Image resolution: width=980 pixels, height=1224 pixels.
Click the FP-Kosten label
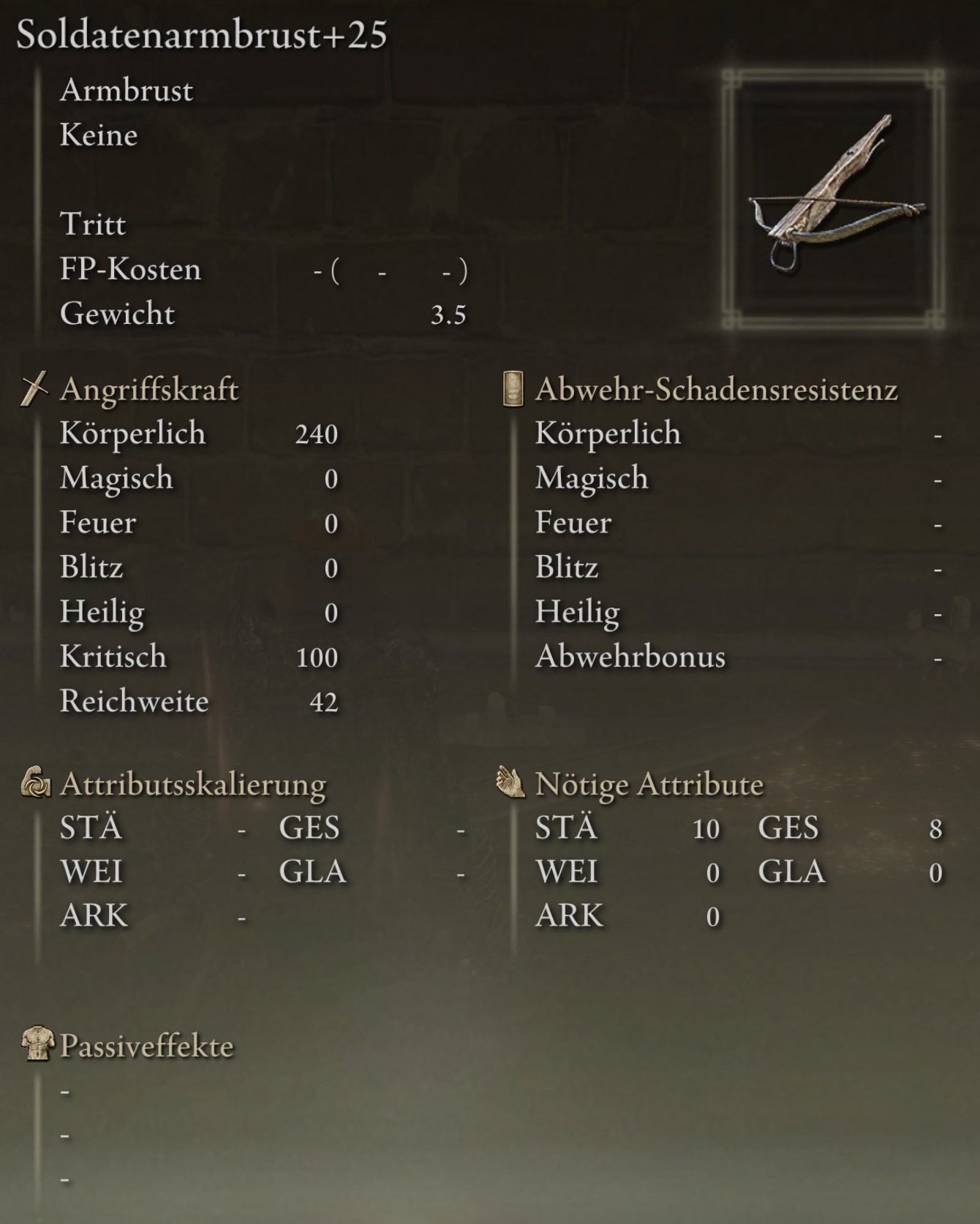[x=130, y=269]
